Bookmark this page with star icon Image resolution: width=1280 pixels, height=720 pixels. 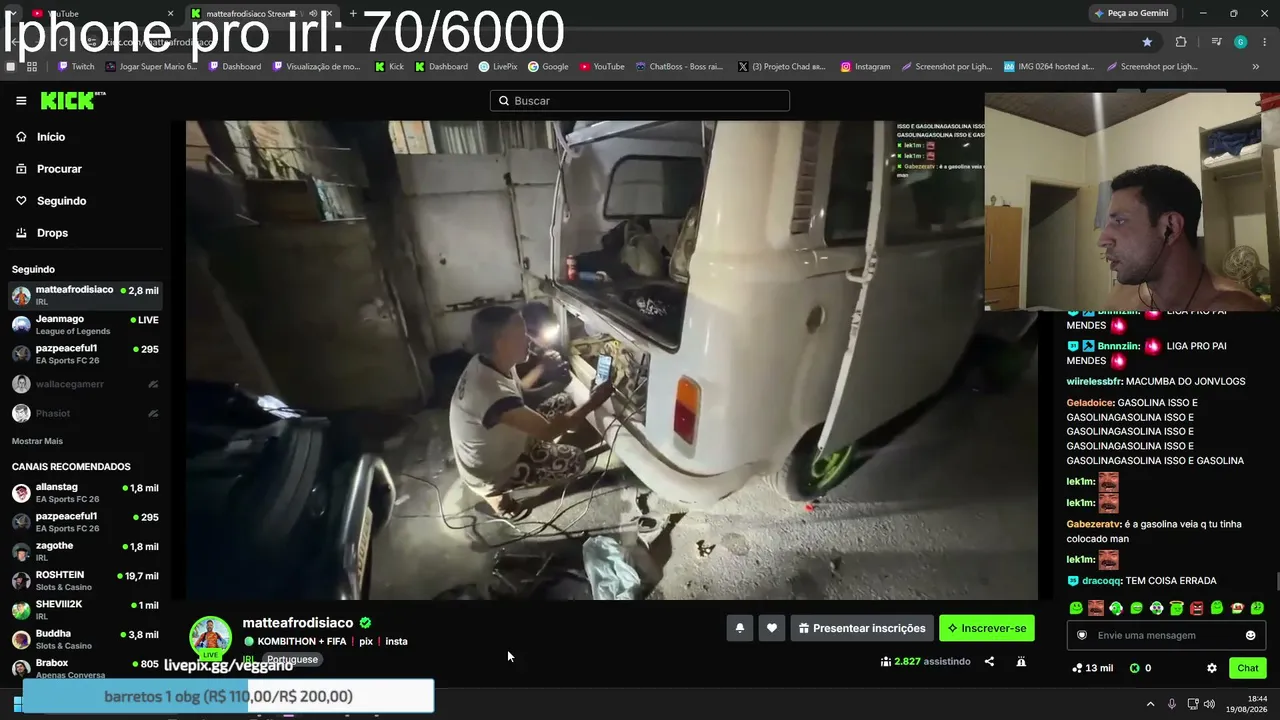pyautogui.click(x=1147, y=42)
